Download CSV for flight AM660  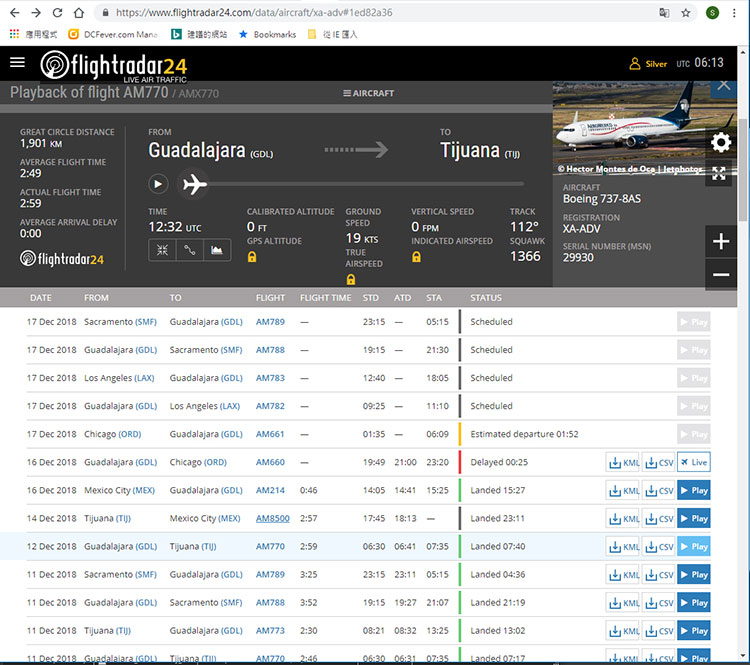[x=659, y=463]
